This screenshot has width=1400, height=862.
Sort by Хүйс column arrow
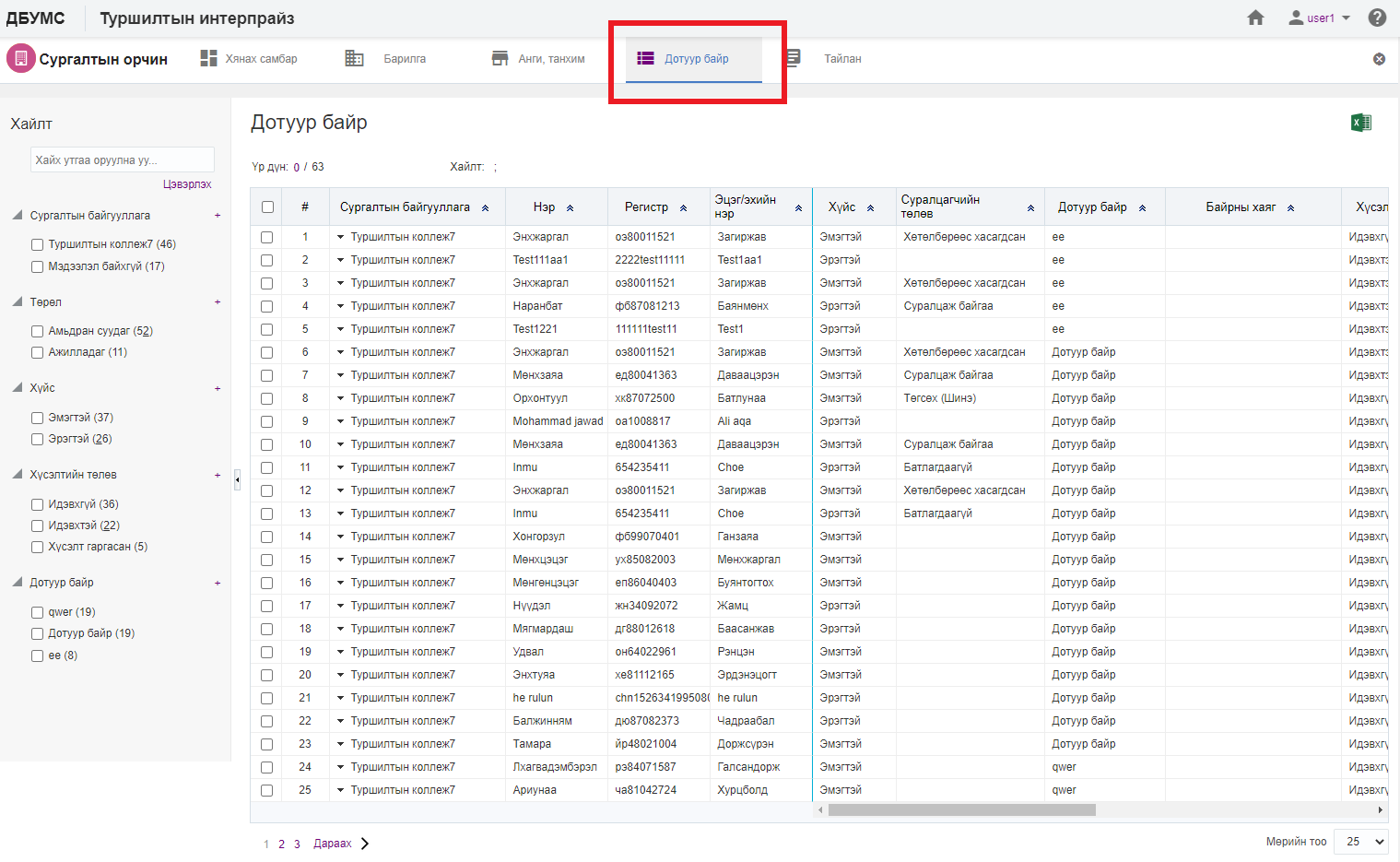(x=870, y=208)
